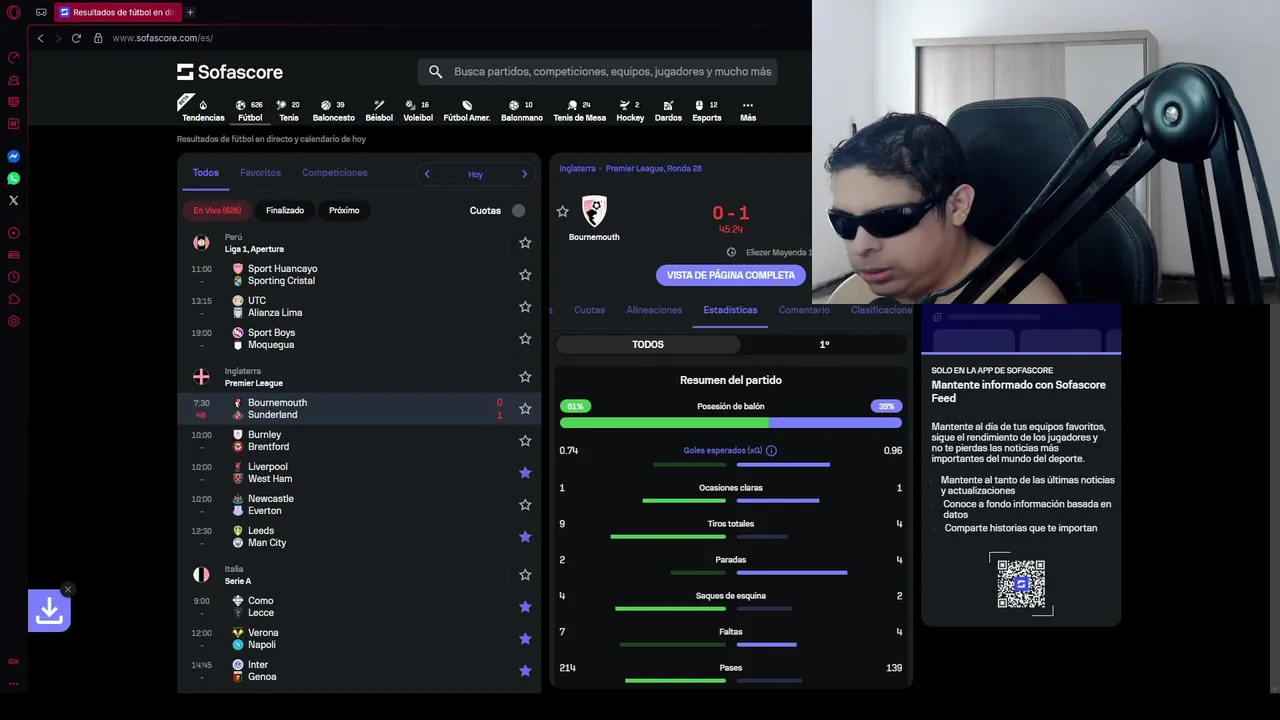Favorite the Premier League competition
1280x720 pixels.
[525, 377]
